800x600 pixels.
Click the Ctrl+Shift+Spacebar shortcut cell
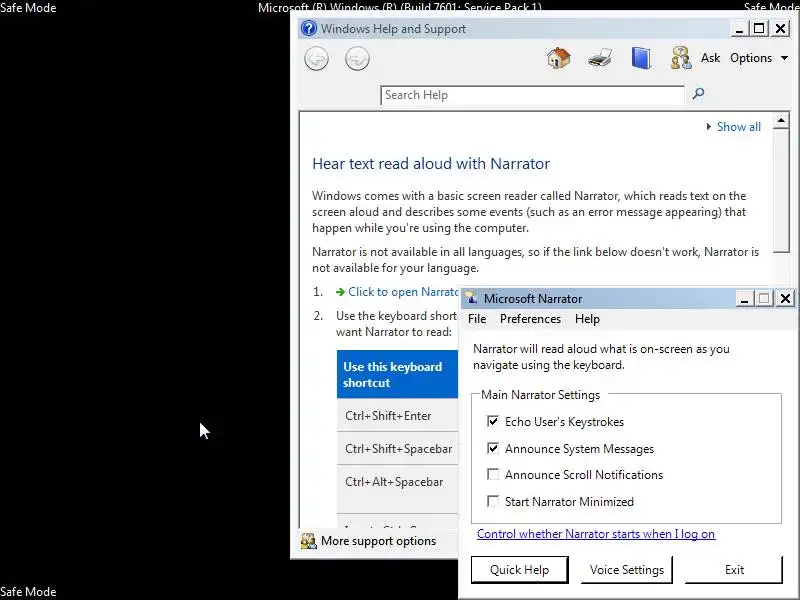click(x=397, y=448)
